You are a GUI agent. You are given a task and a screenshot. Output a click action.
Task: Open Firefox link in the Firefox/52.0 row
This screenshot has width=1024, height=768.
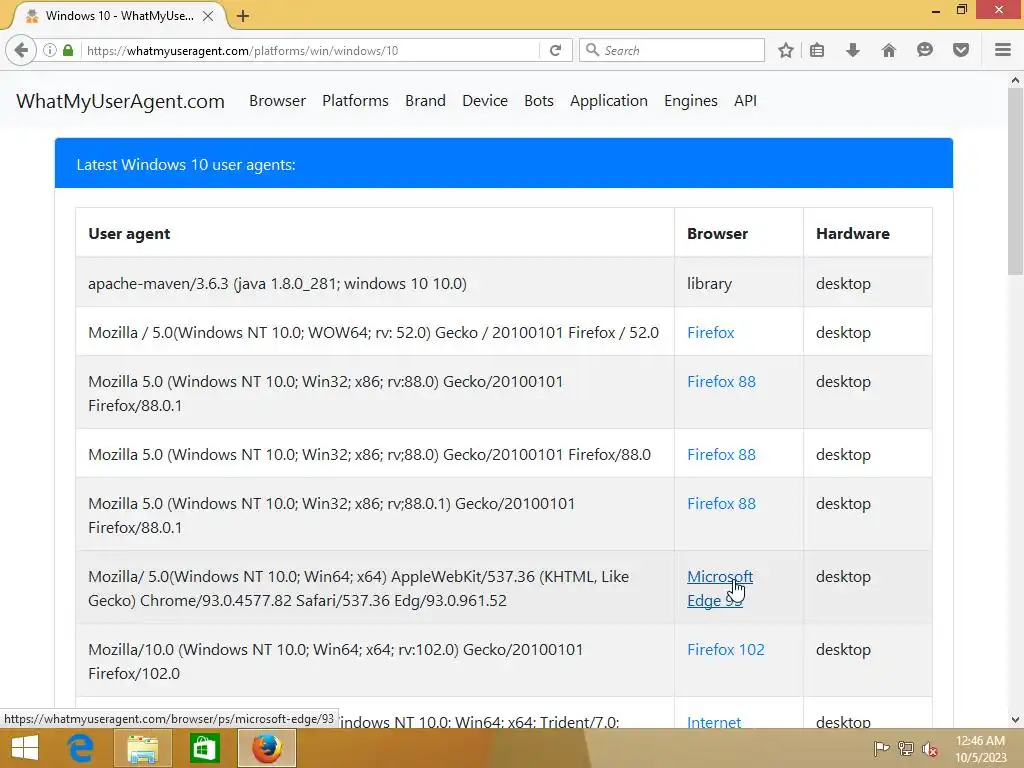click(711, 332)
